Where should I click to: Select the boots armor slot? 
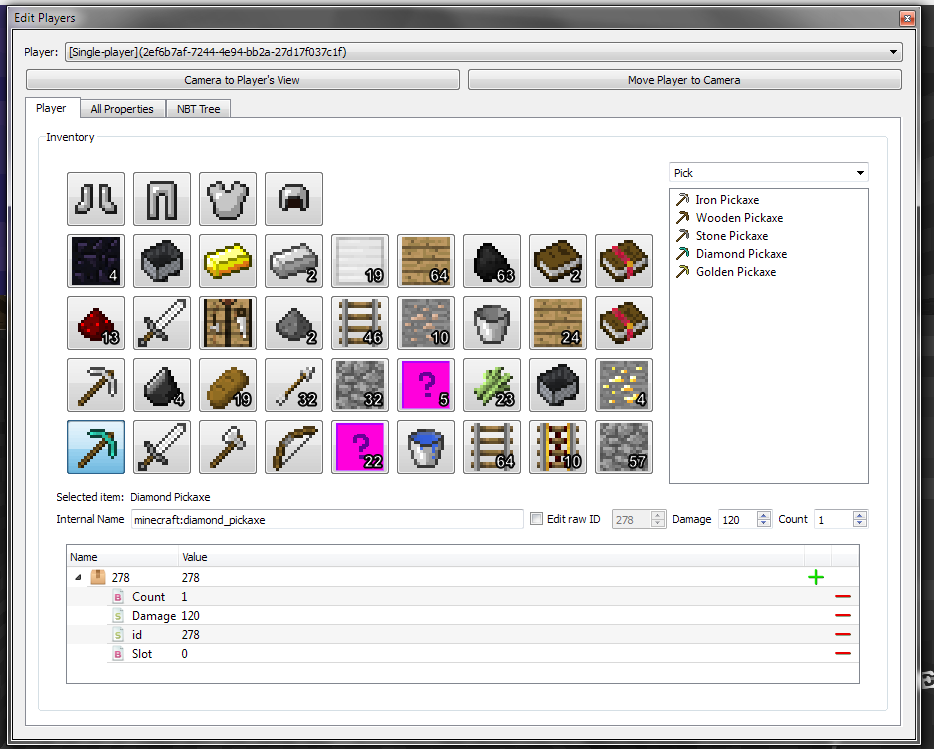click(x=96, y=199)
